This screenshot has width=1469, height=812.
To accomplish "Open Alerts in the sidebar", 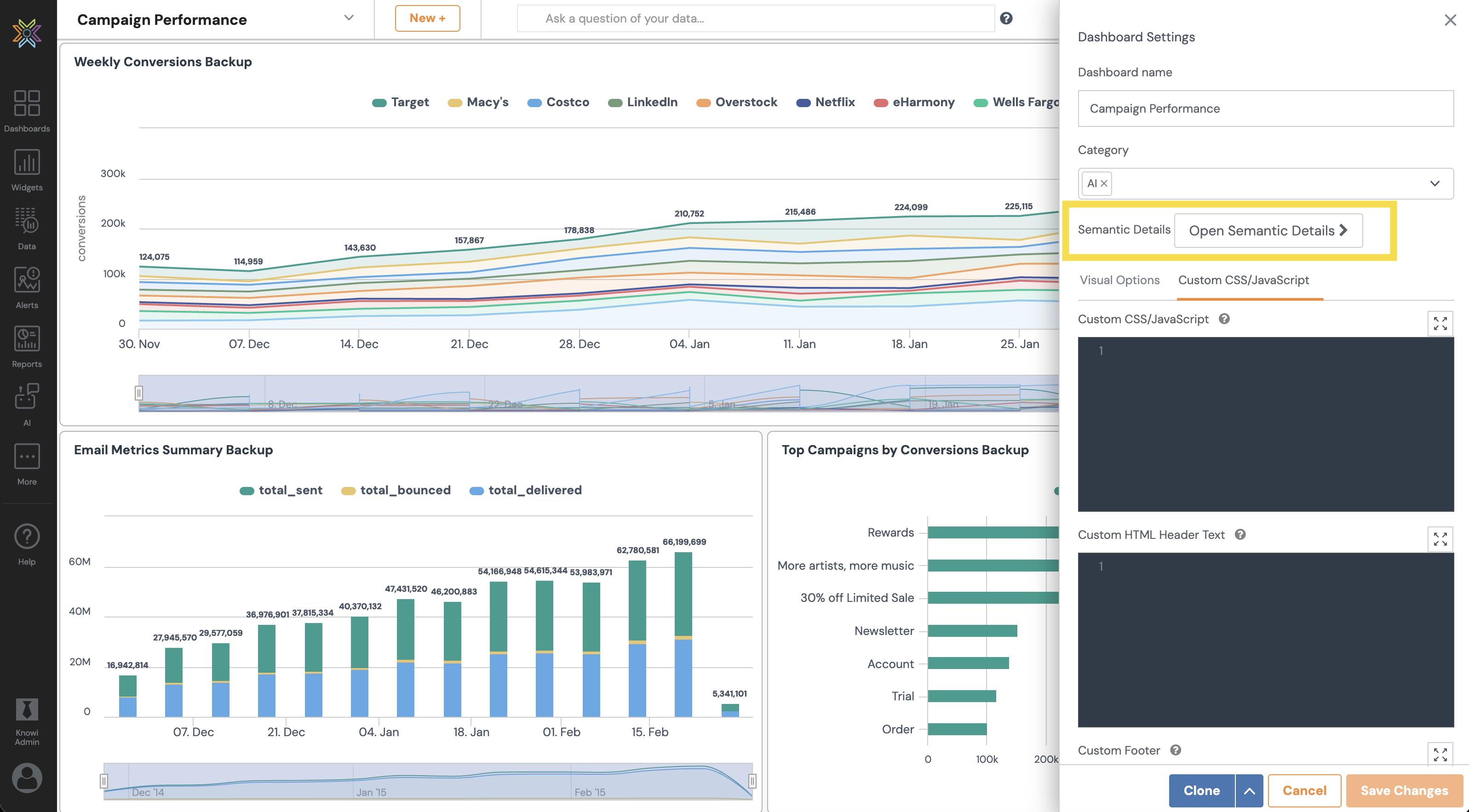I will tap(27, 287).
